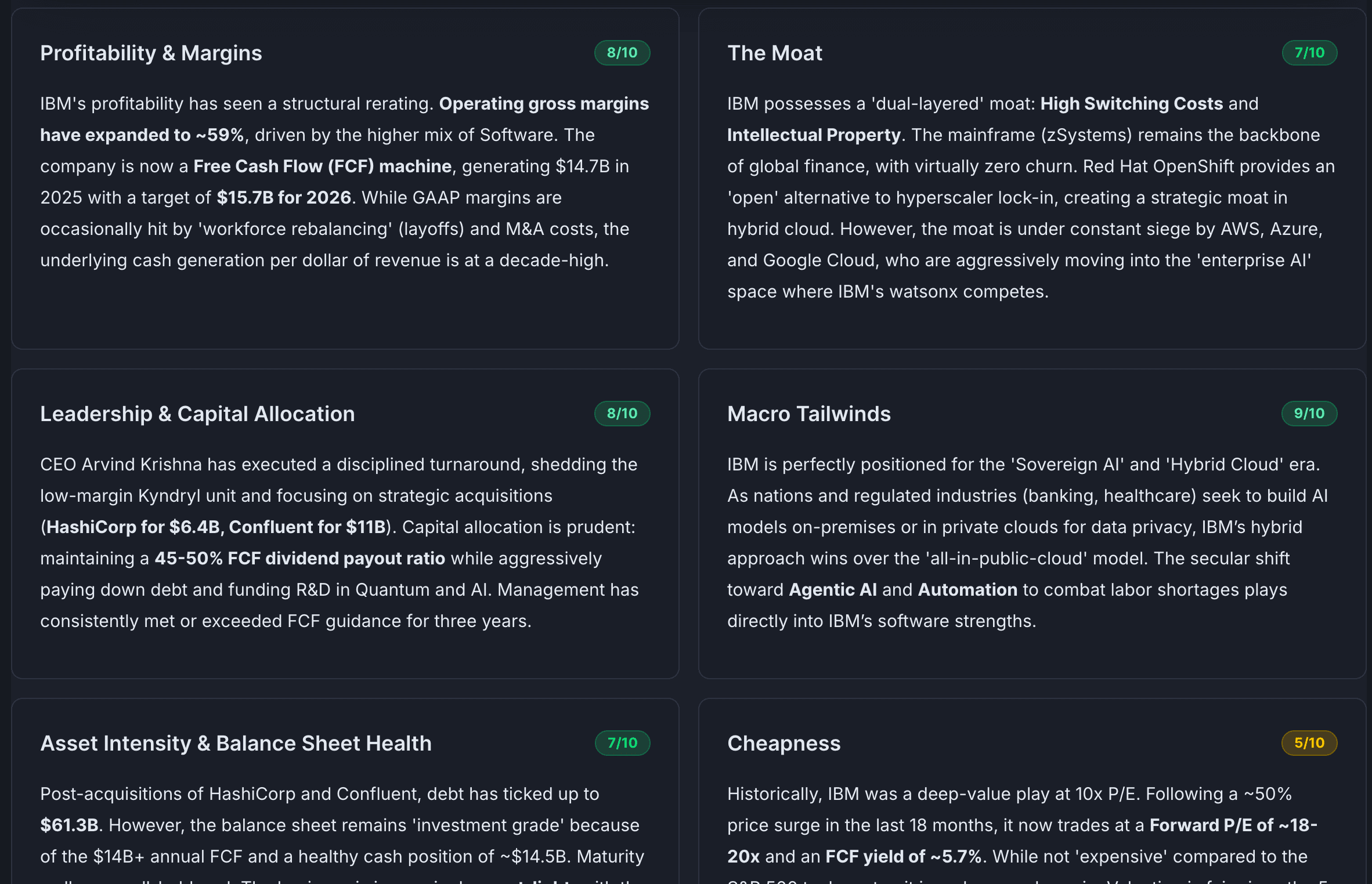Screen dimensions: 1372x884
Task: Click the bold "$61.3B" debt figure
Action: (69, 825)
